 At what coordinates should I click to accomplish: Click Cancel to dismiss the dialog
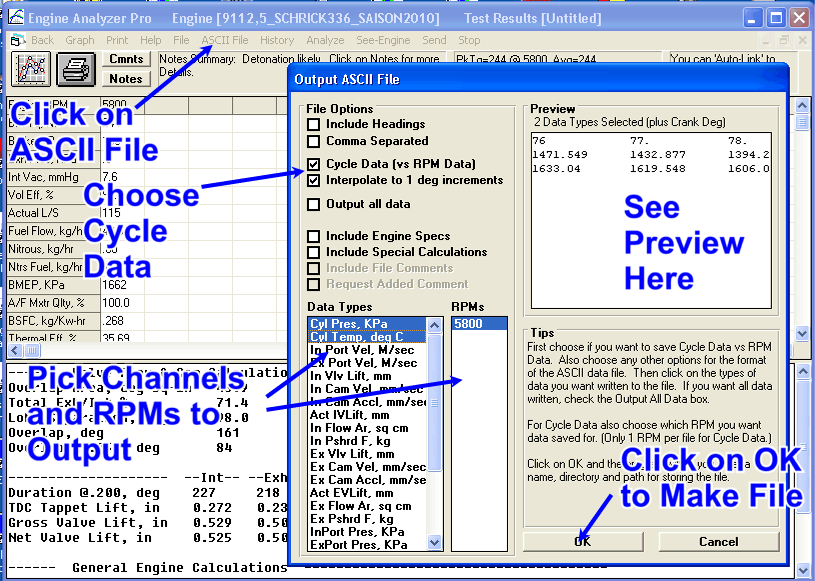point(718,541)
